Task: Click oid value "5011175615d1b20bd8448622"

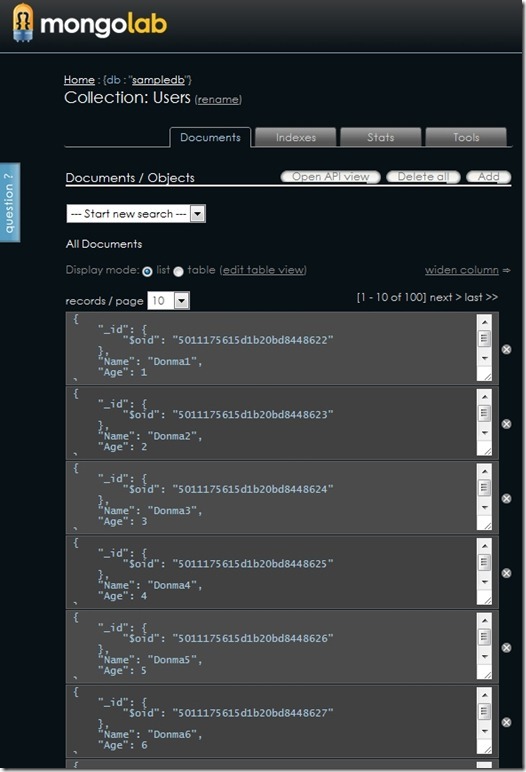Action: [x=253, y=340]
